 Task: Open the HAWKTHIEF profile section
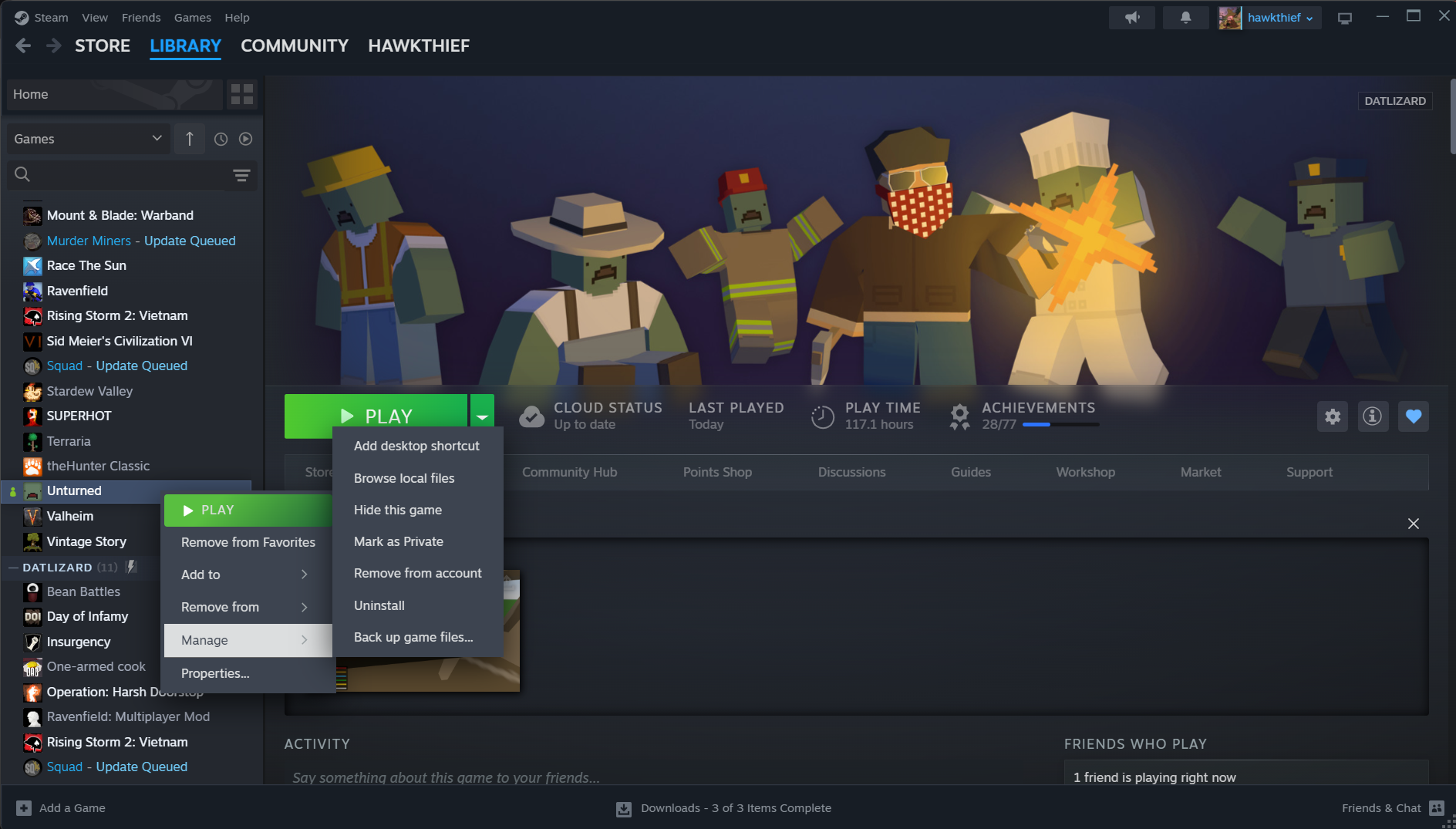click(x=419, y=46)
